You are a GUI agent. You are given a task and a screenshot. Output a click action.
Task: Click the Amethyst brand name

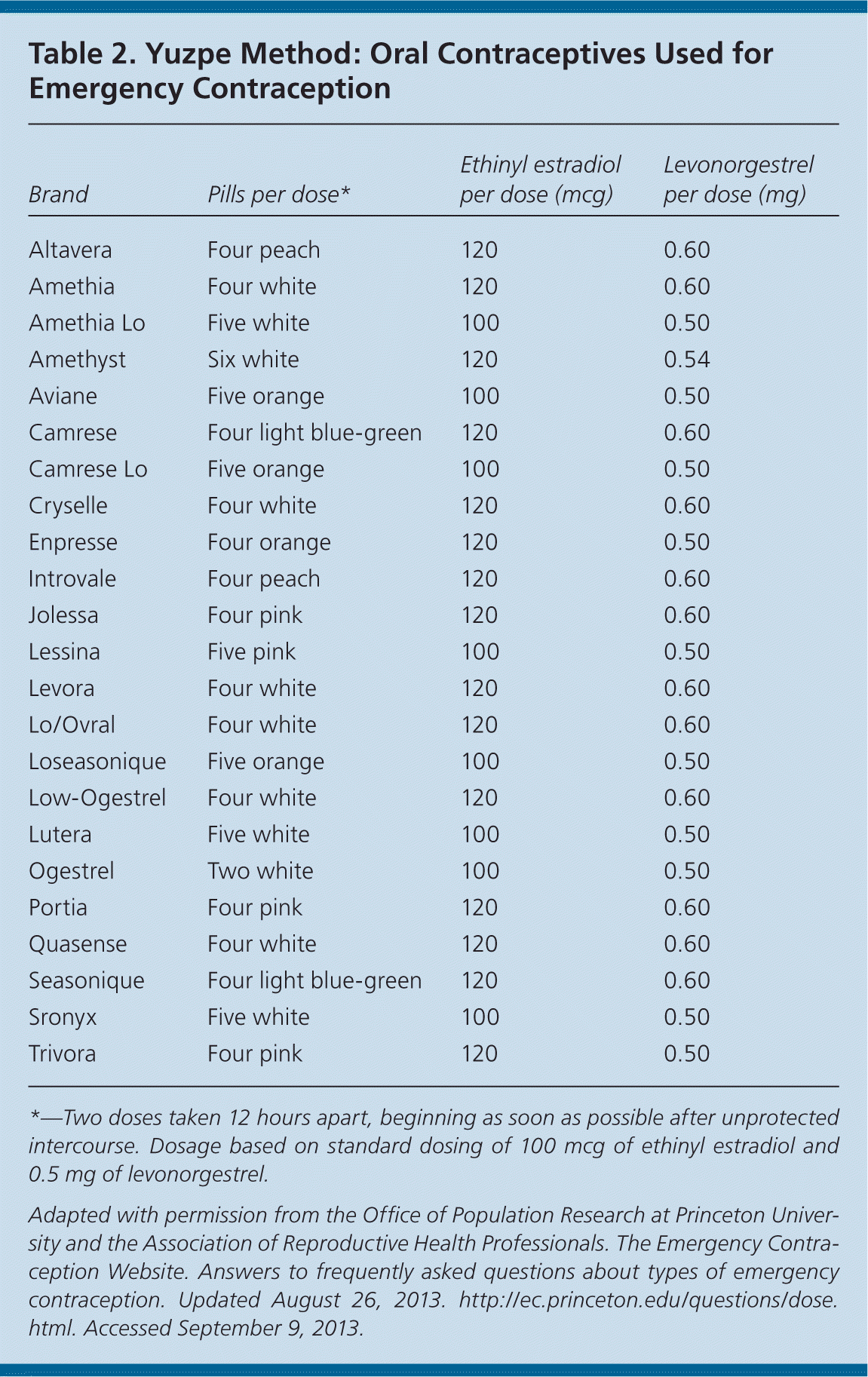click(x=77, y=360)
